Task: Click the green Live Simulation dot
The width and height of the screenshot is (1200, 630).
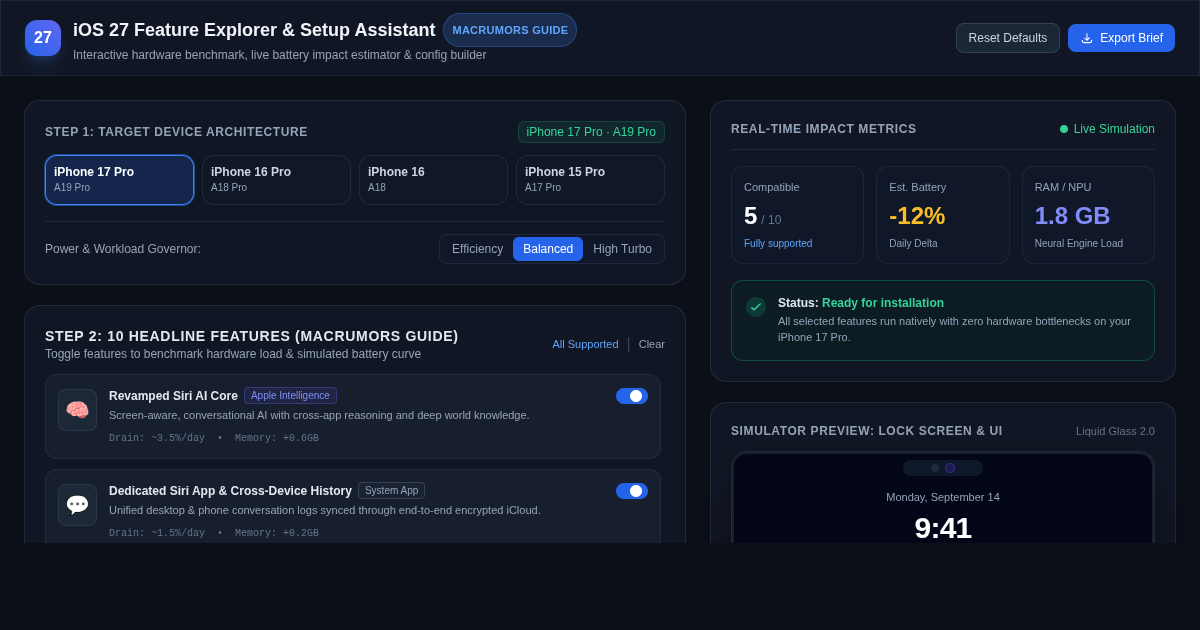Action: pos(1064,129)
